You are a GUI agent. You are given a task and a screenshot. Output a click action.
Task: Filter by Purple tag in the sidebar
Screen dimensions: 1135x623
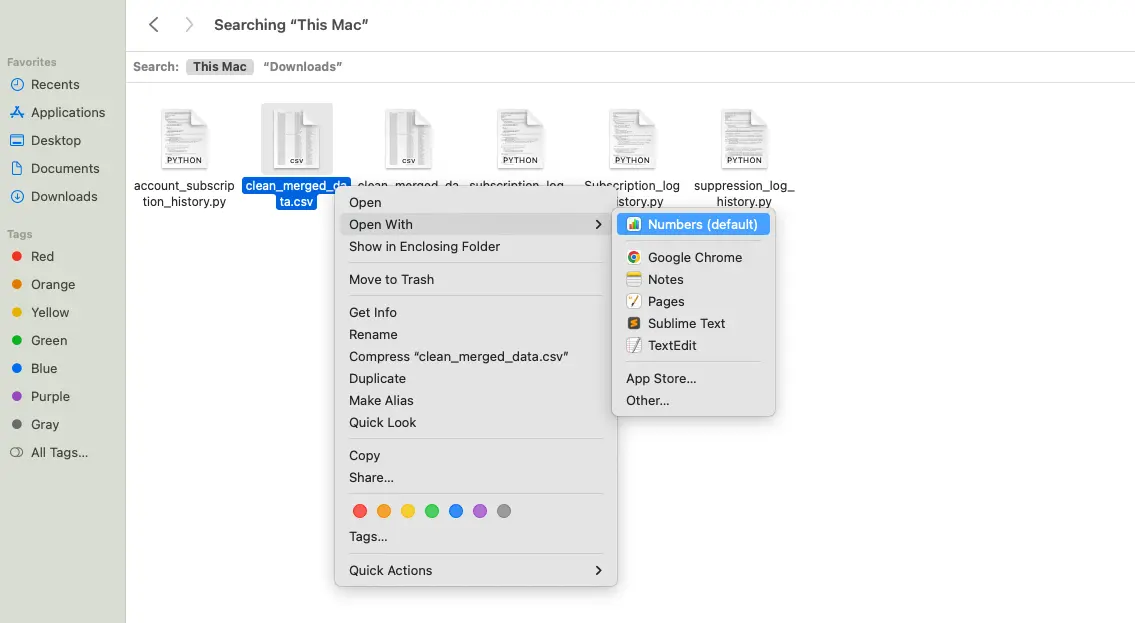pyautogui.click(x=49, y=396)
